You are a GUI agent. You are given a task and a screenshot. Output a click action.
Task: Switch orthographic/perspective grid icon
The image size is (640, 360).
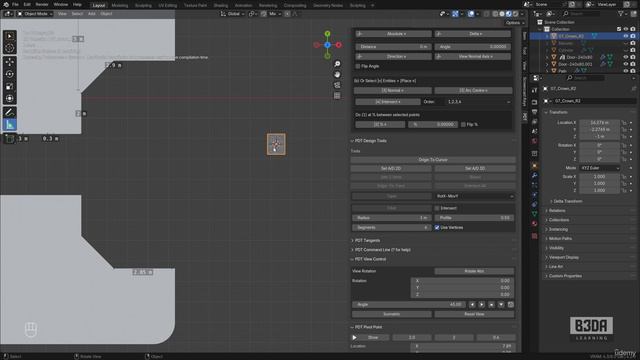[337, 96]
